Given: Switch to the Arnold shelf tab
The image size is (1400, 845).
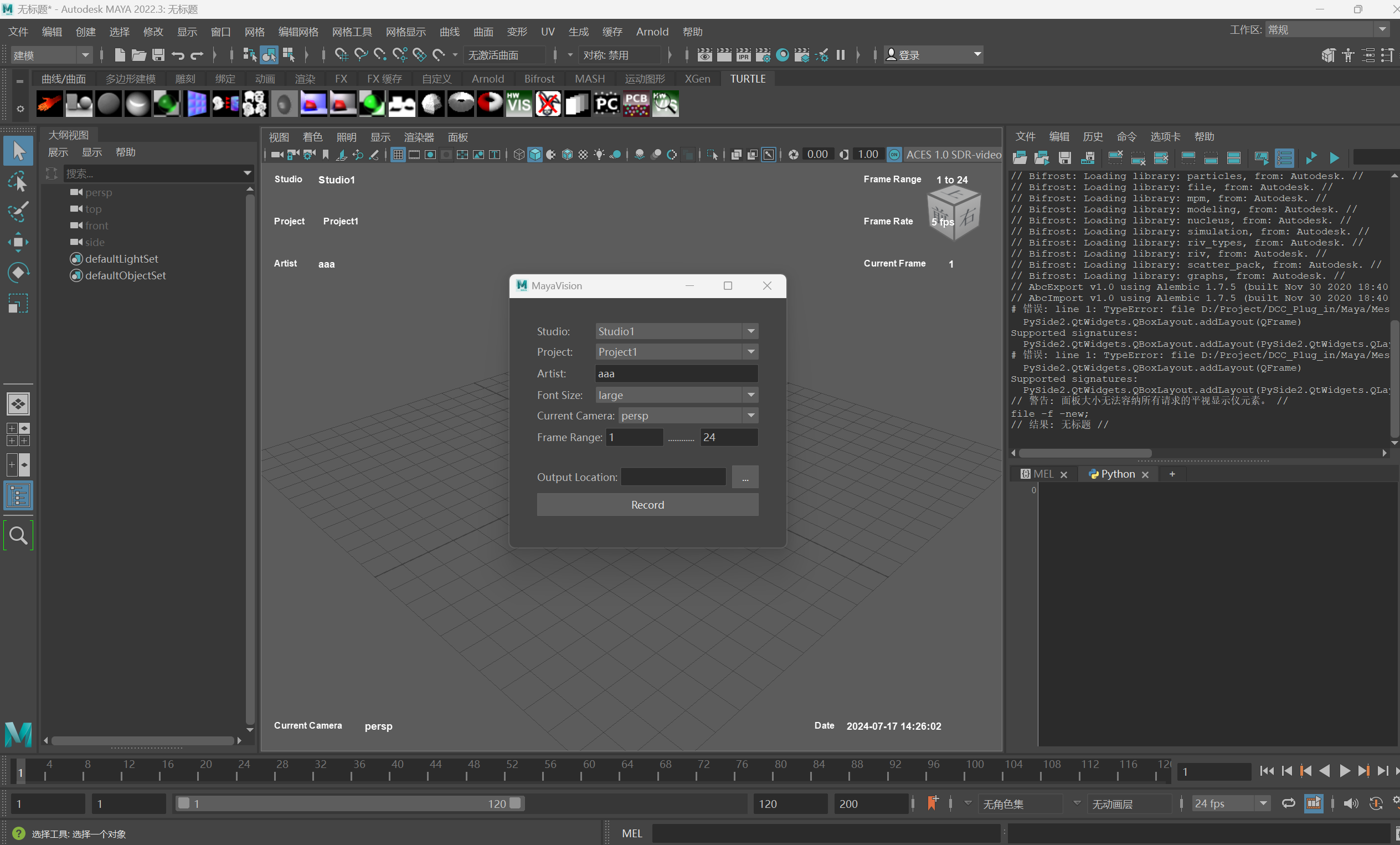Looking at the screenshot, I should tap(487, 79).
